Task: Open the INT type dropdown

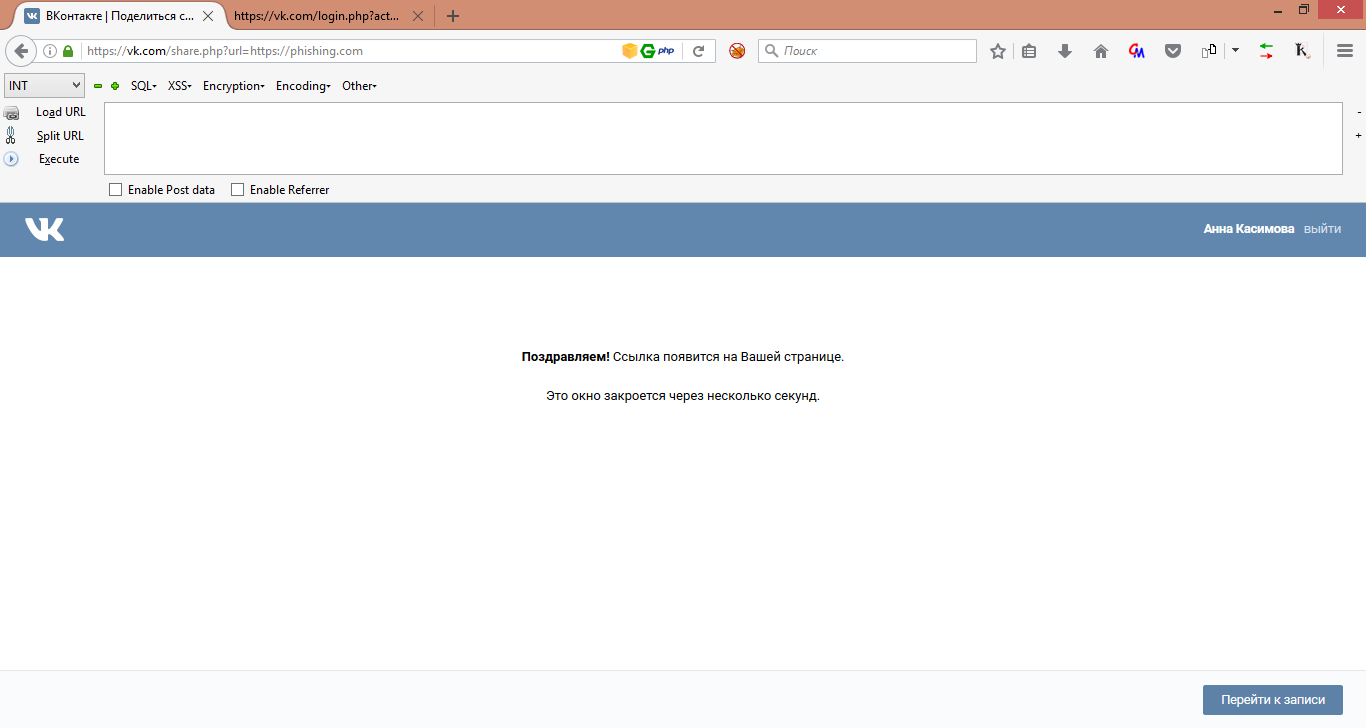Action: (45, 86)
